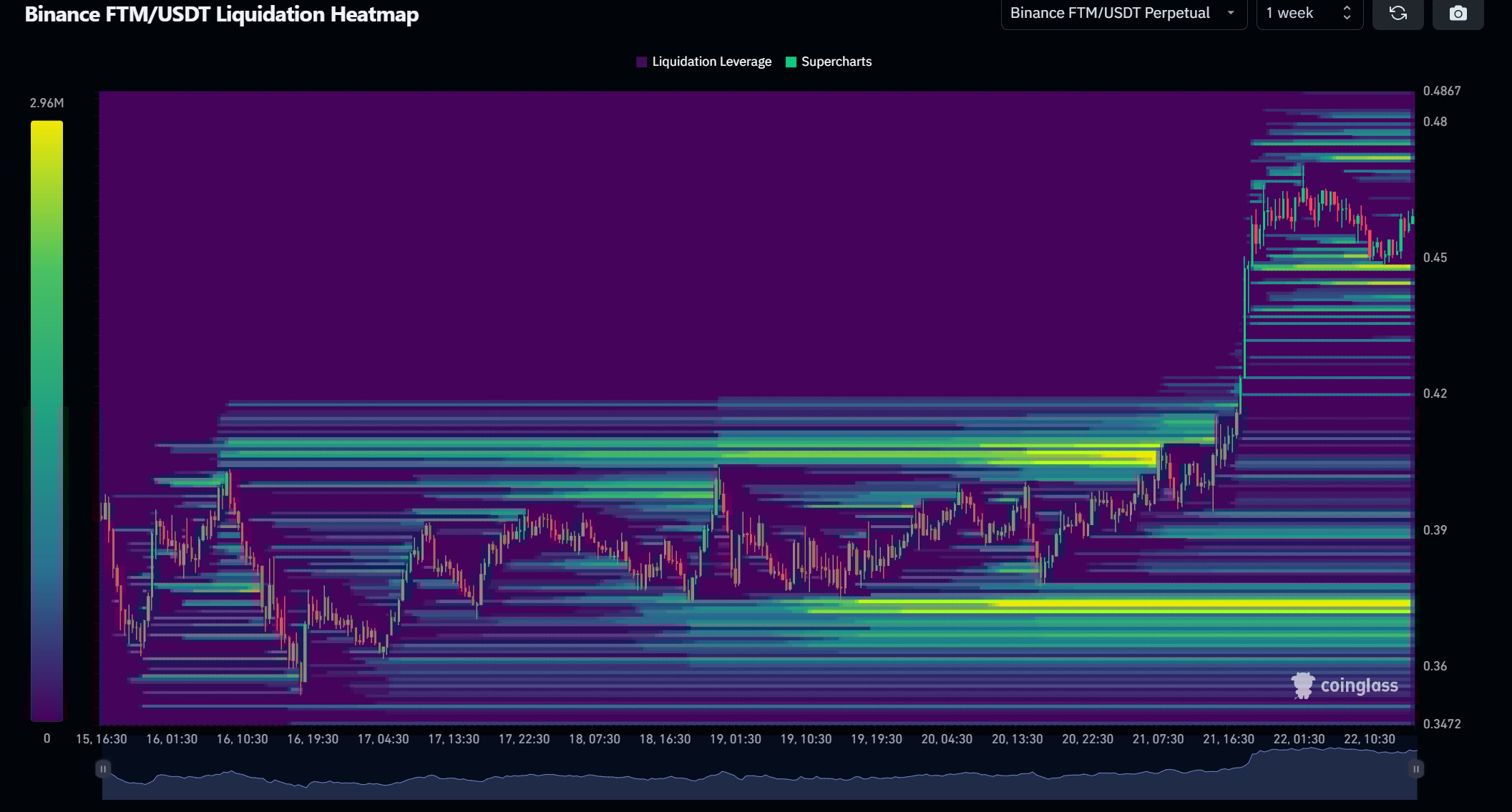Click the right navigator pause handle
Viewport: 1512px width, 812px height.
click(x=1418, y=768)
